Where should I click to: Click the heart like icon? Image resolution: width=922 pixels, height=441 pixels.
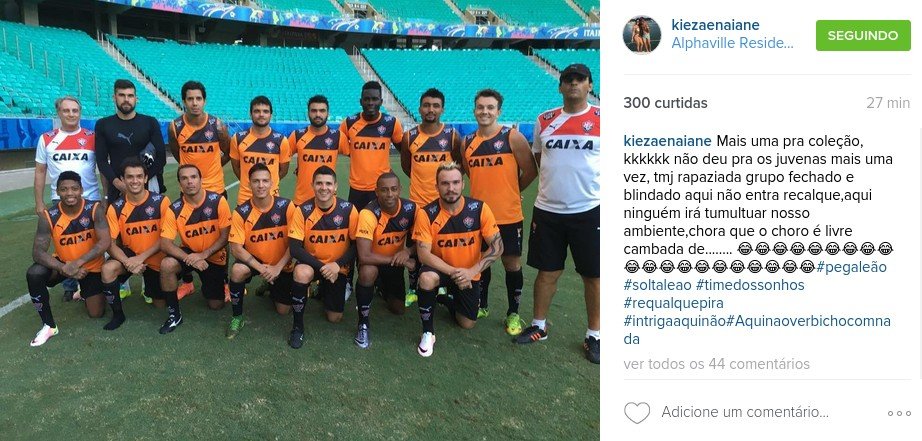coord(637,413)
